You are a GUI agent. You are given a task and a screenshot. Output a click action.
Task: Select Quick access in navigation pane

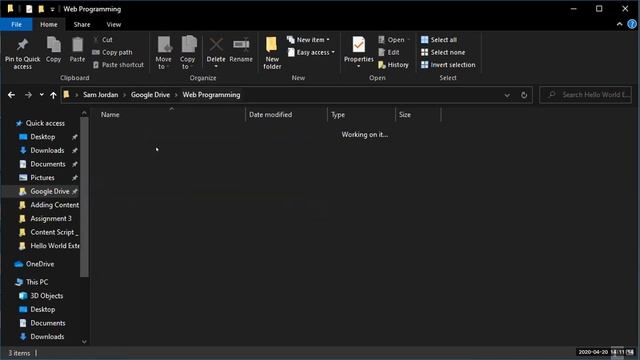click(x=45, y=123)
